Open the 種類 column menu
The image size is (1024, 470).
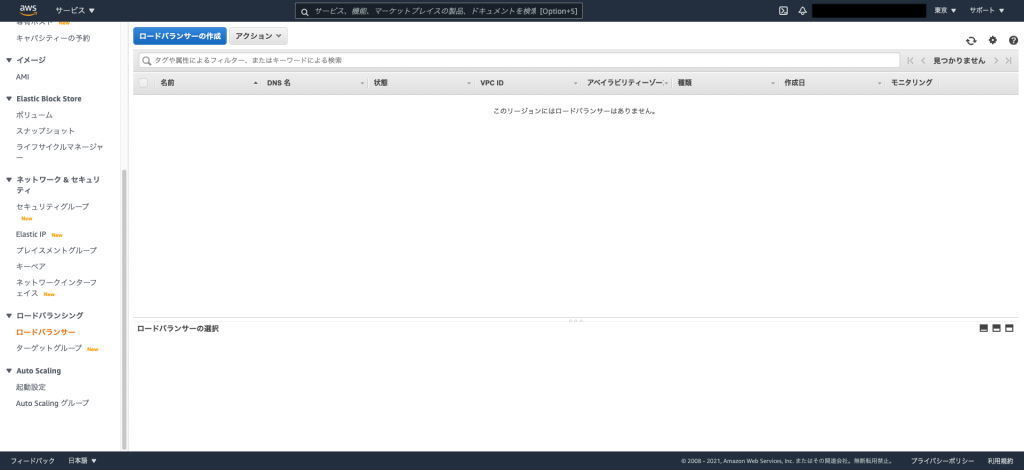[x=773, y=84]
